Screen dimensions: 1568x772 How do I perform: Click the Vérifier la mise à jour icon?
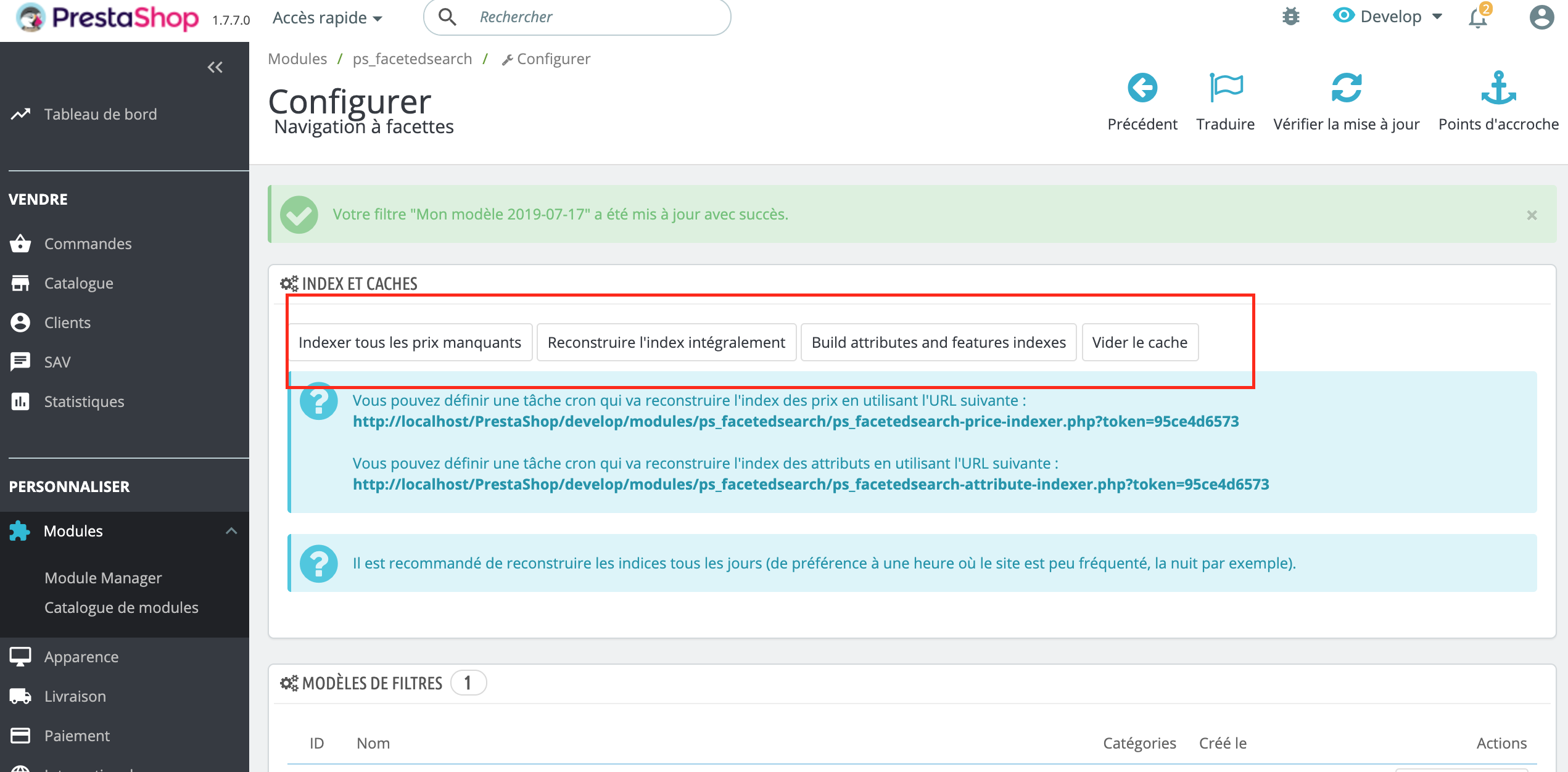[1346, 88]
